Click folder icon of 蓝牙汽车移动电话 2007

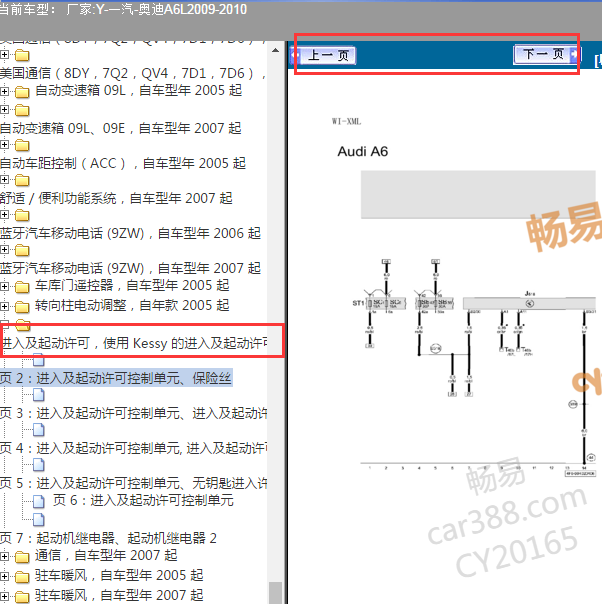pyautogui.click(x=22, y=250)
